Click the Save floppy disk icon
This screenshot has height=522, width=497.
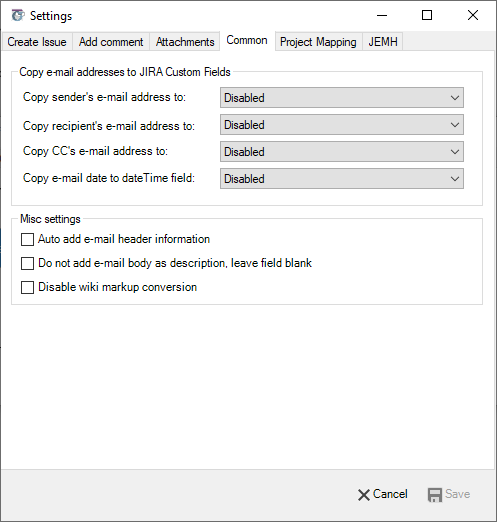(x=434, y=495)
